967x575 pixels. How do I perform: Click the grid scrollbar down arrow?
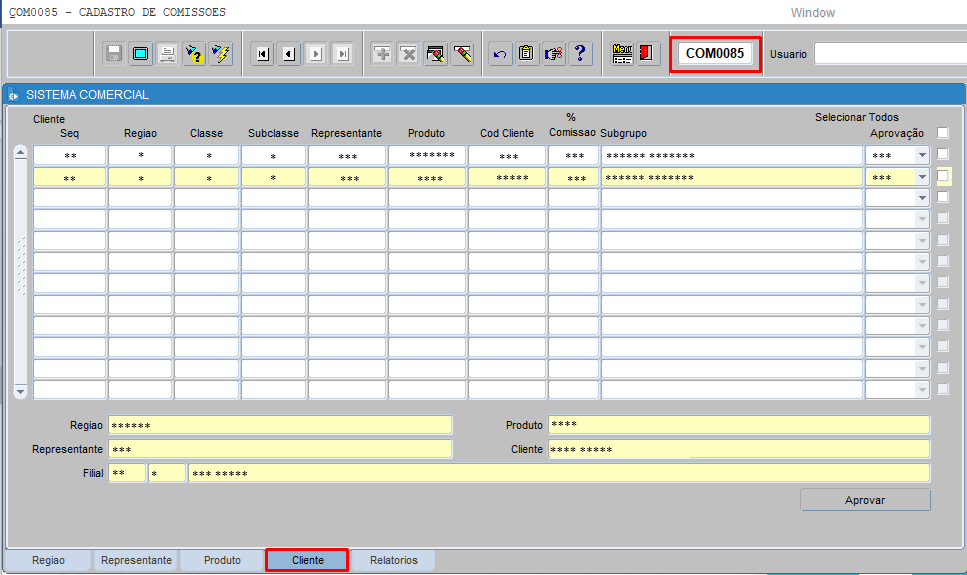click(21, 393)
